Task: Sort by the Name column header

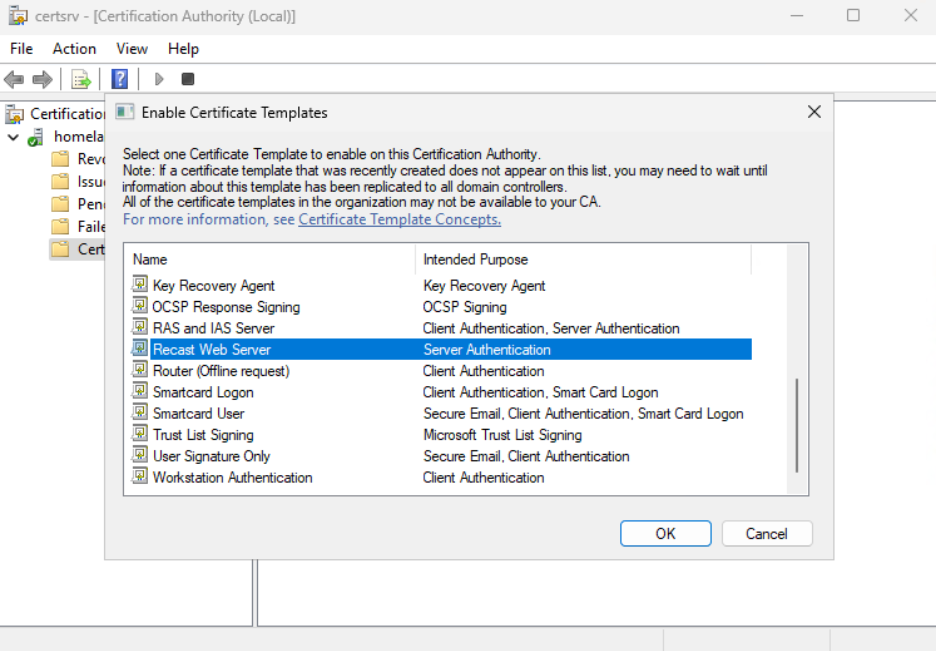Action: [270, 260]
